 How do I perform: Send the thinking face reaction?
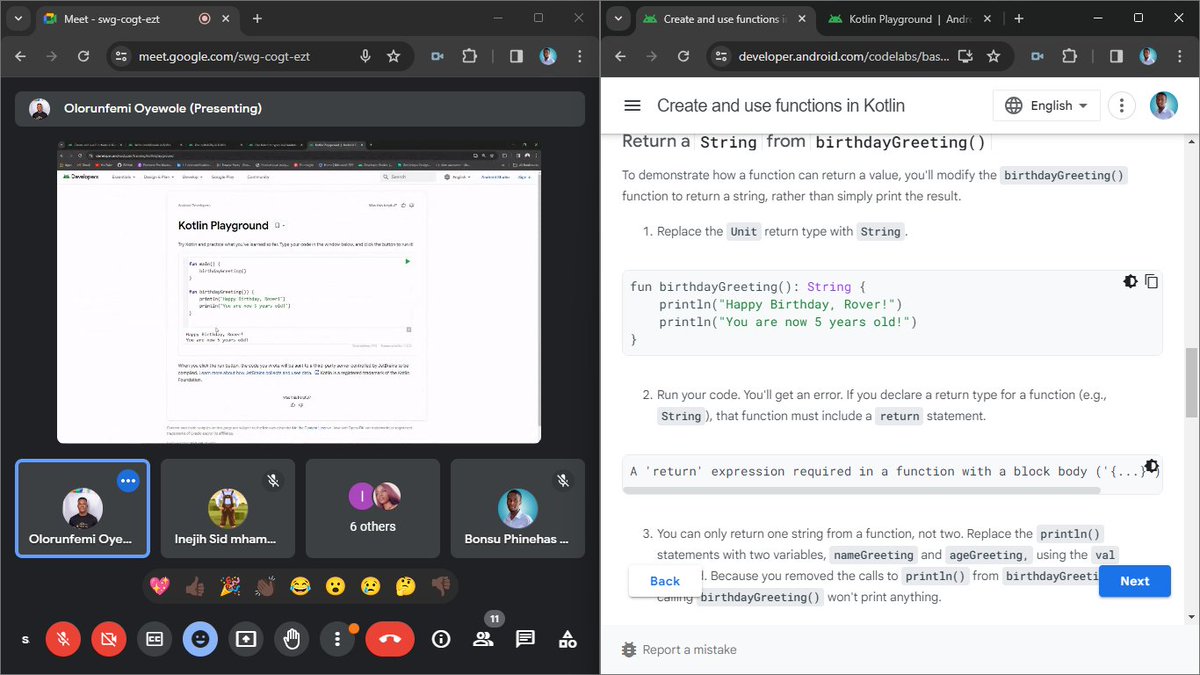(x=405, y=586)
